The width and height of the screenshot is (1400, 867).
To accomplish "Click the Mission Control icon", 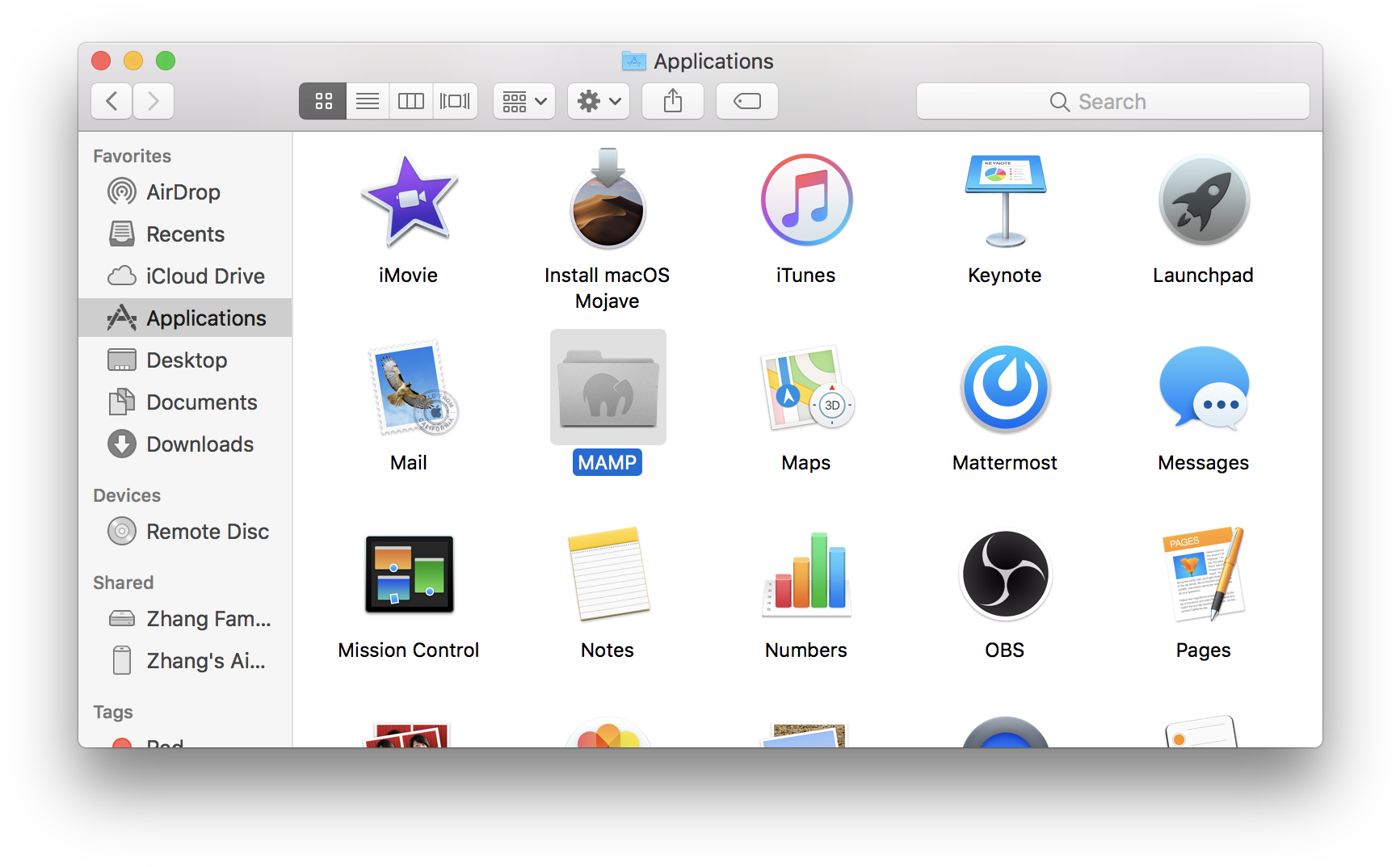I will 410,574.
